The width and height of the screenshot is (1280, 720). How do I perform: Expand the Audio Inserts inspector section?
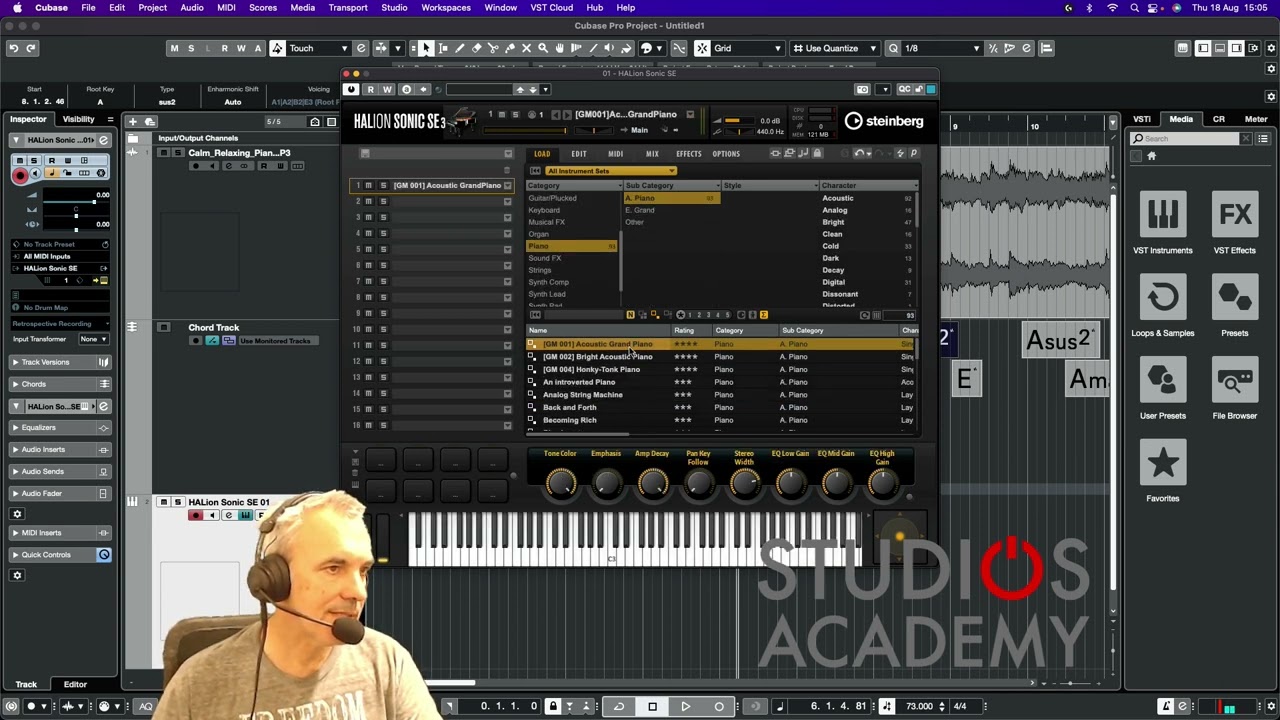pos(60,450)
